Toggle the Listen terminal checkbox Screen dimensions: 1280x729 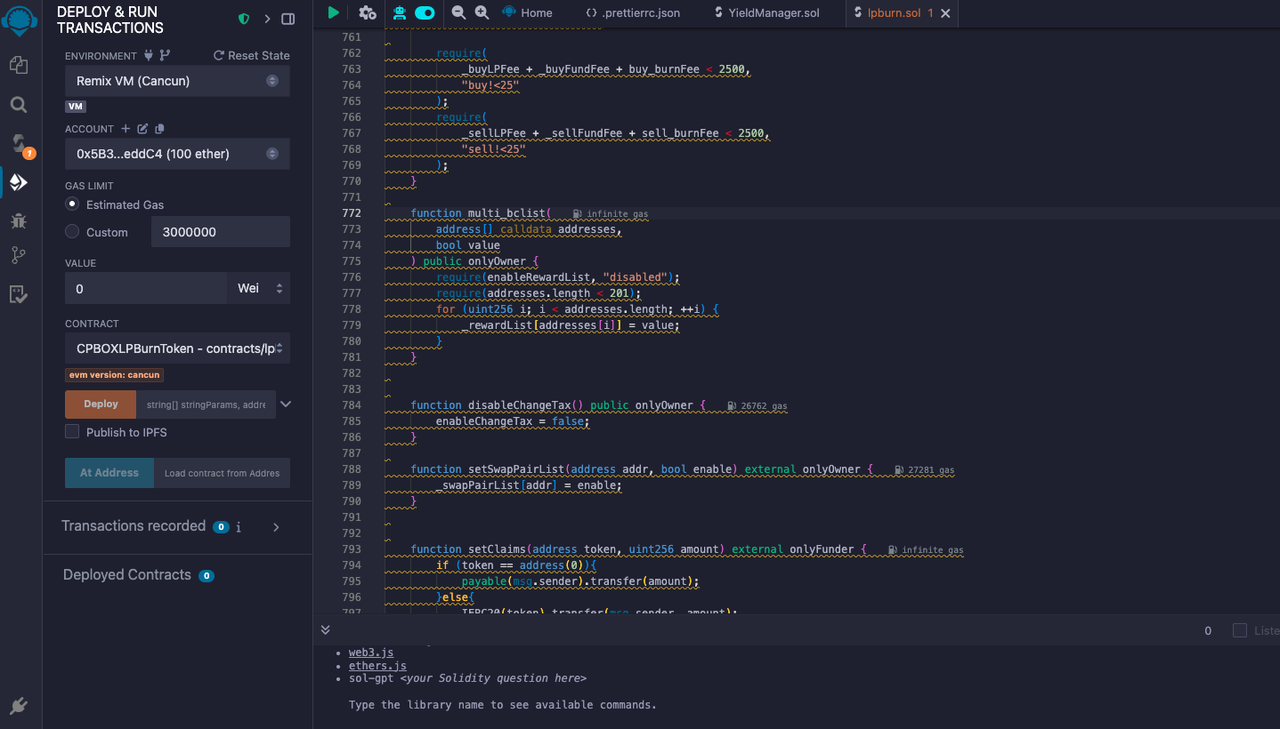(1240, 630)
